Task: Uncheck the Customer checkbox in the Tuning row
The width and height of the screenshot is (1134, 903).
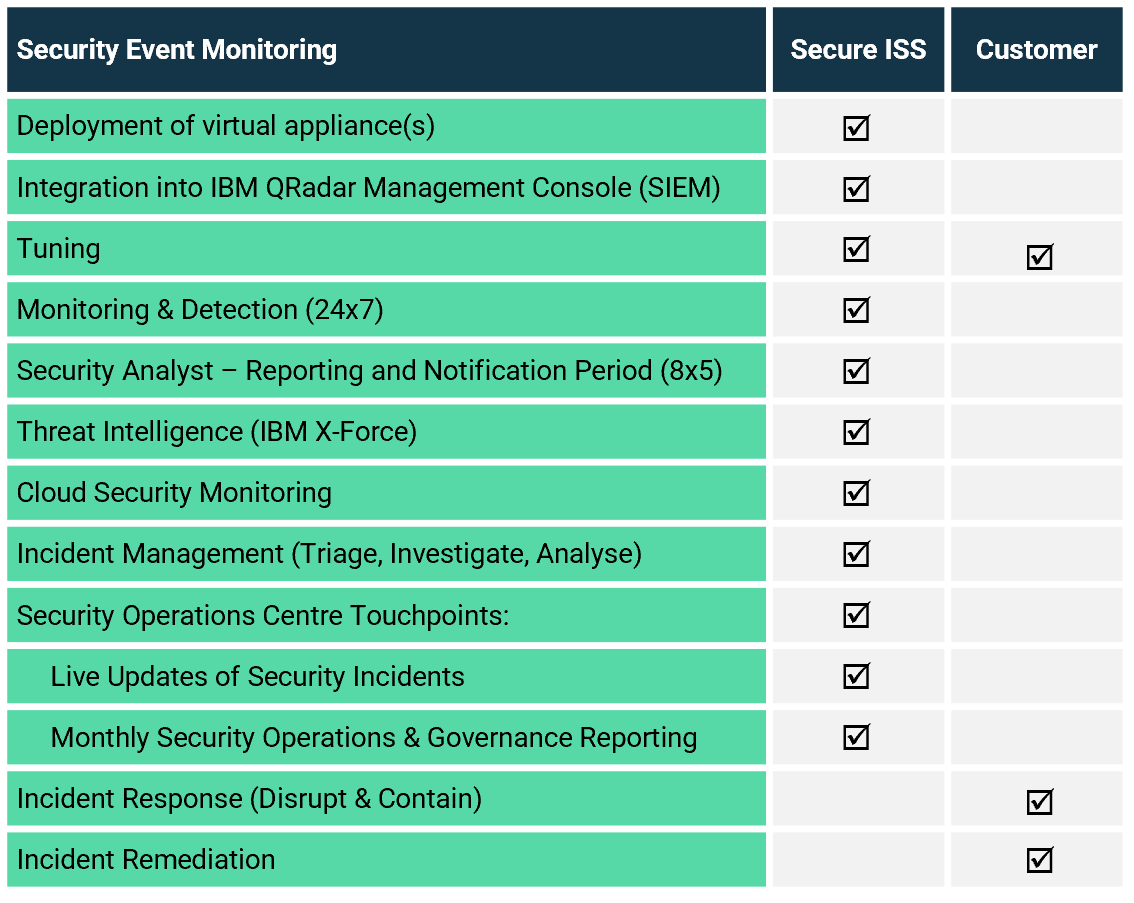Action: point(1039,257)
